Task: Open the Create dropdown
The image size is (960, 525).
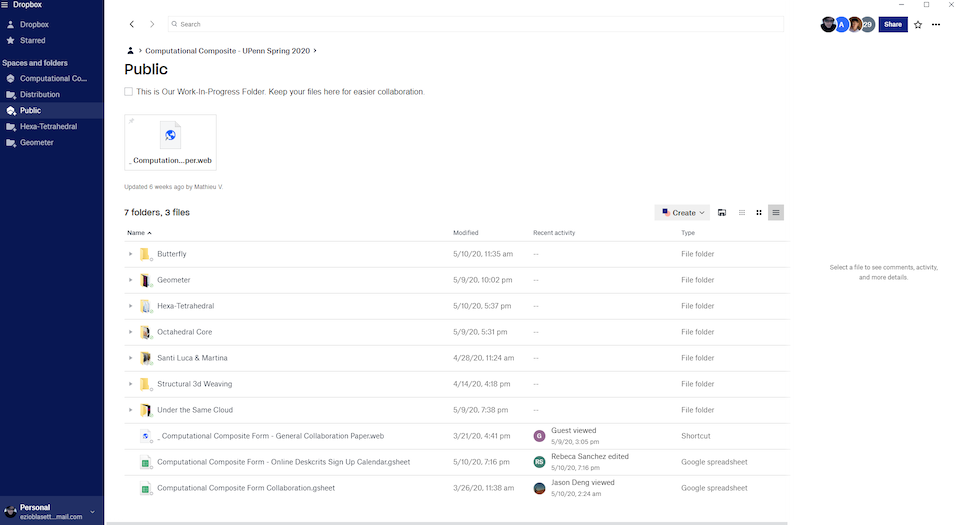Action: (x=684, y=212)
